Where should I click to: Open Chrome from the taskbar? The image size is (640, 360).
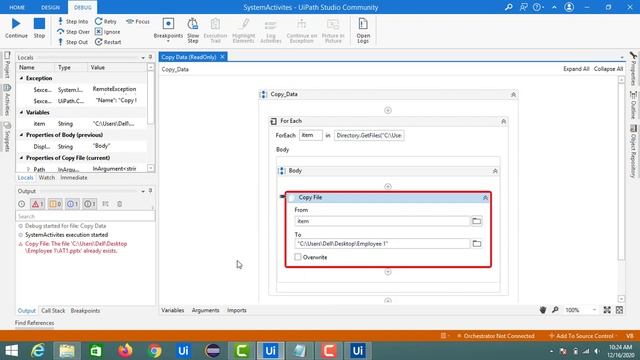(155, 351)
